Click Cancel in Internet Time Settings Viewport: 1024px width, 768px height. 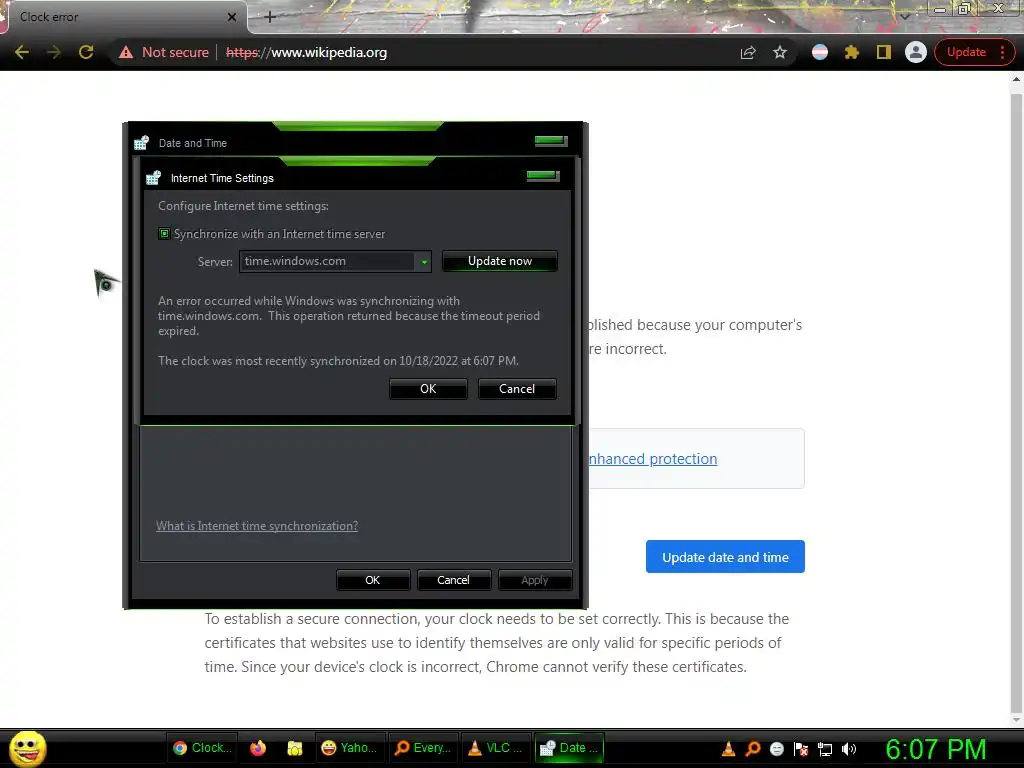coord(517,389)
